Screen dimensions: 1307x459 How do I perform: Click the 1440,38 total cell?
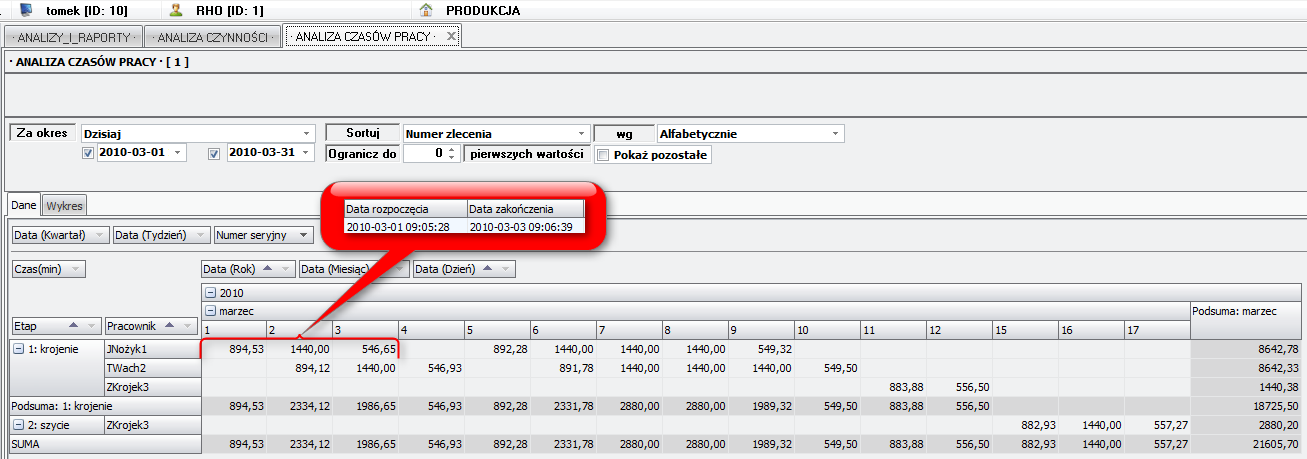click(x=1247, y=386)
